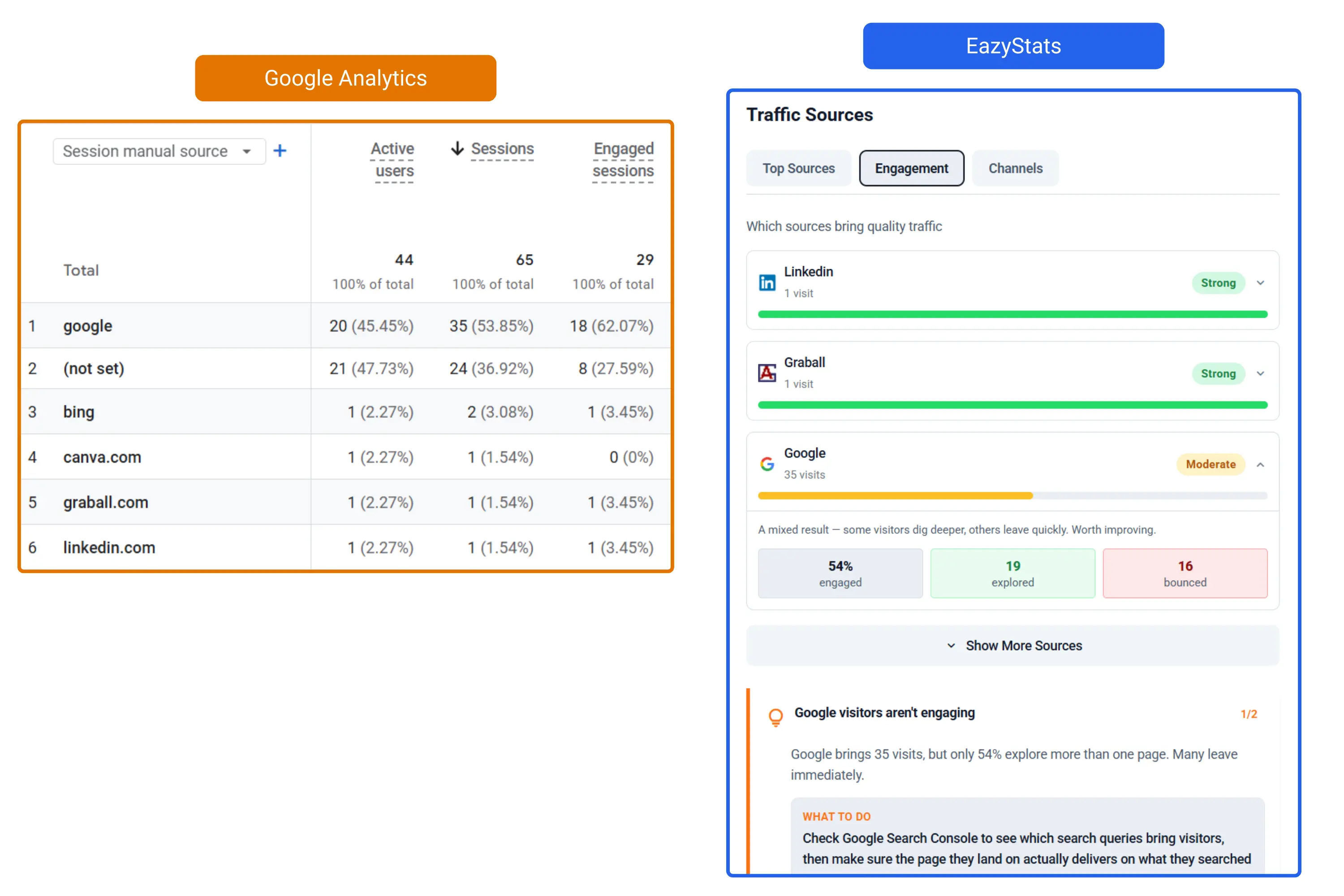Select the Engagement tab
This screenshot has width=1344, height=896.
[911, 168]
